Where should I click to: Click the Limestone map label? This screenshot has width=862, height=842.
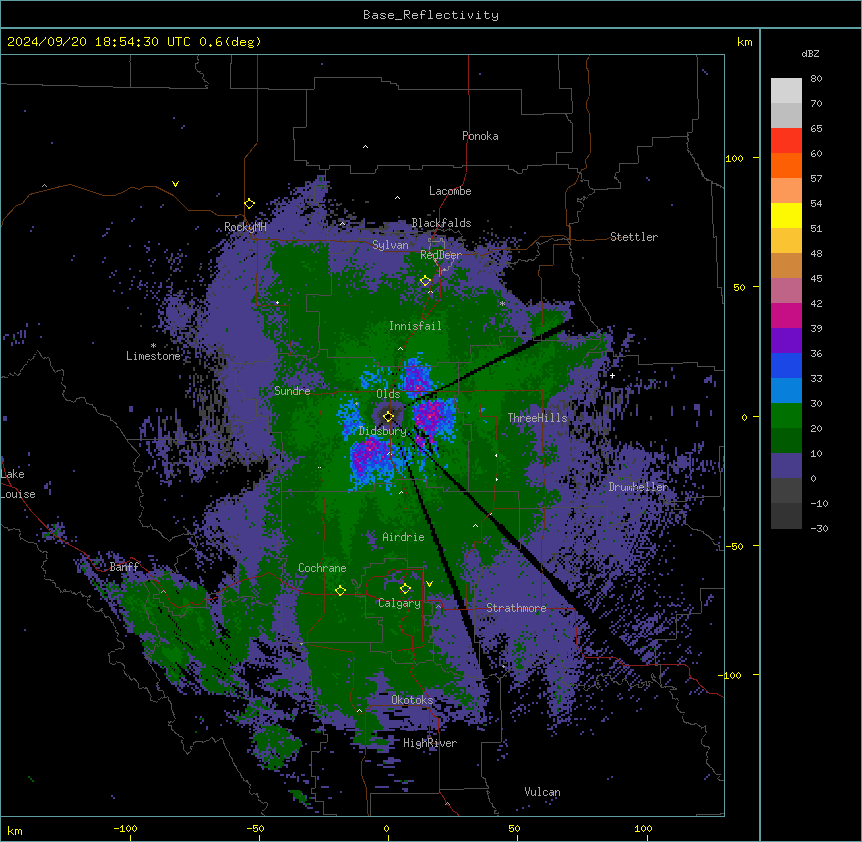pyautogui.click(x=153, y=356)
